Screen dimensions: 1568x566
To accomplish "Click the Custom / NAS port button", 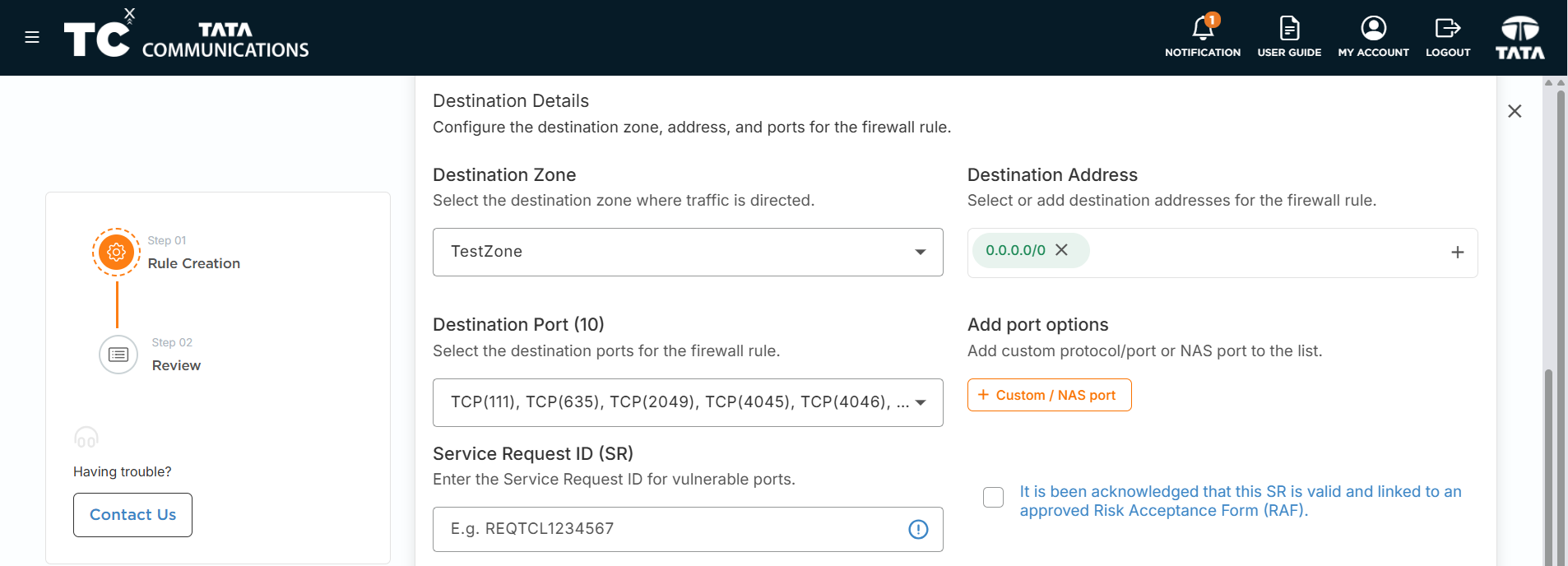I will coord(1049,395).
